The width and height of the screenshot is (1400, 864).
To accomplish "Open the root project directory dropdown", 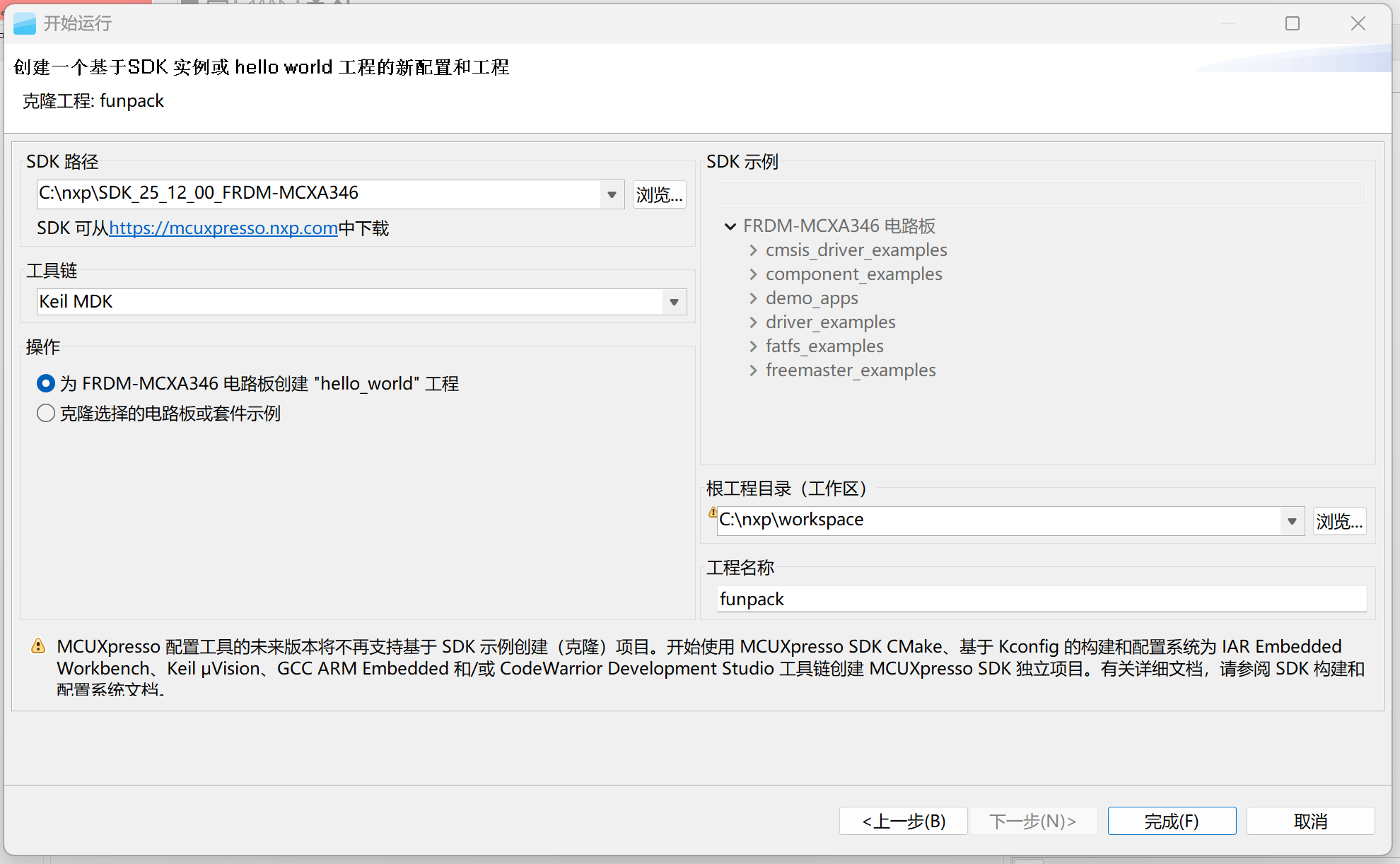I will pos(1293,520).
